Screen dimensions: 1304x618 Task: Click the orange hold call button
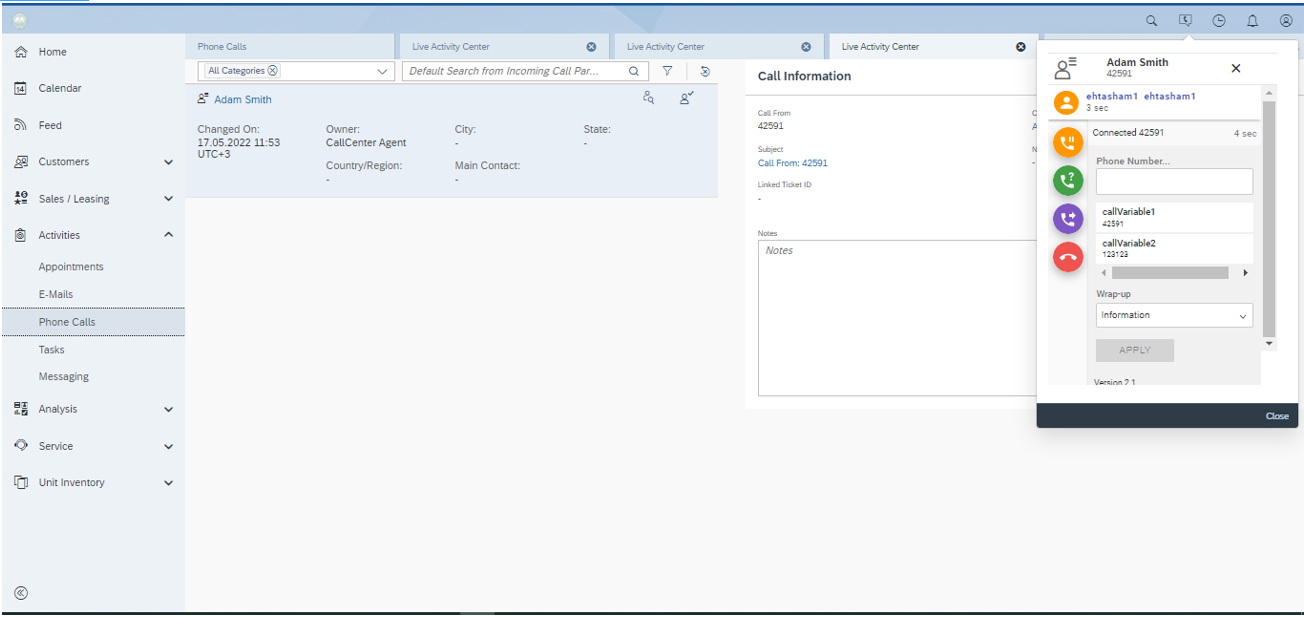(1068, 142)
